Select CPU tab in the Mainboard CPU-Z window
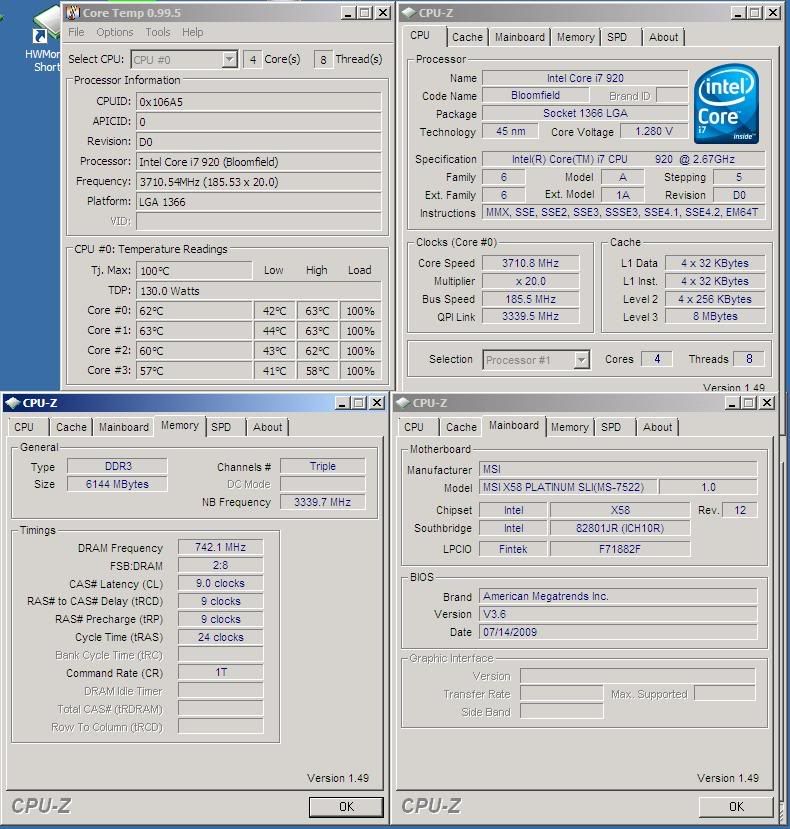The width and height of the screenshot is (790, 829). [x=414, y=427]
